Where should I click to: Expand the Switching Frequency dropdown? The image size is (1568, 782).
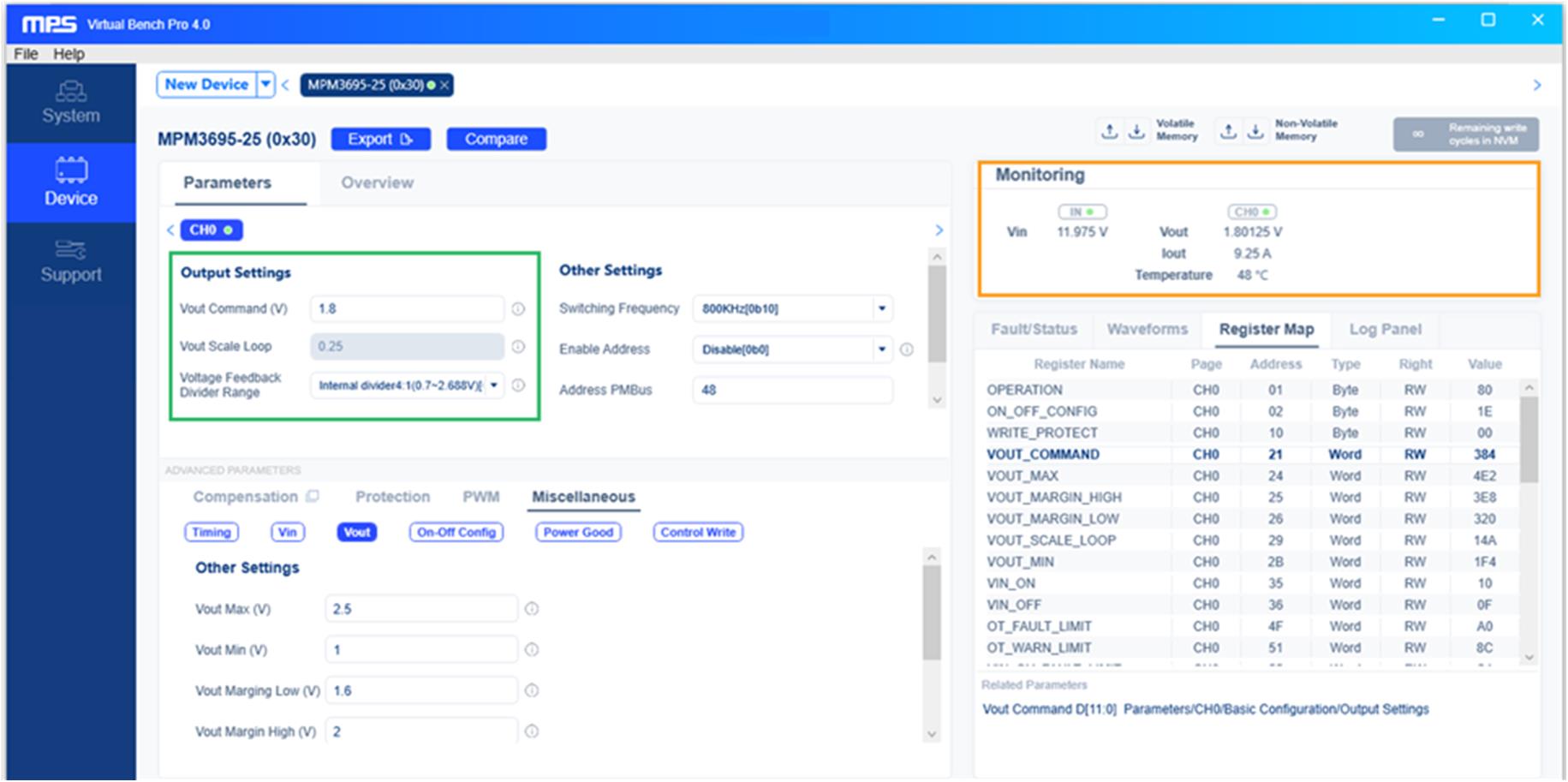coord(881,309)
